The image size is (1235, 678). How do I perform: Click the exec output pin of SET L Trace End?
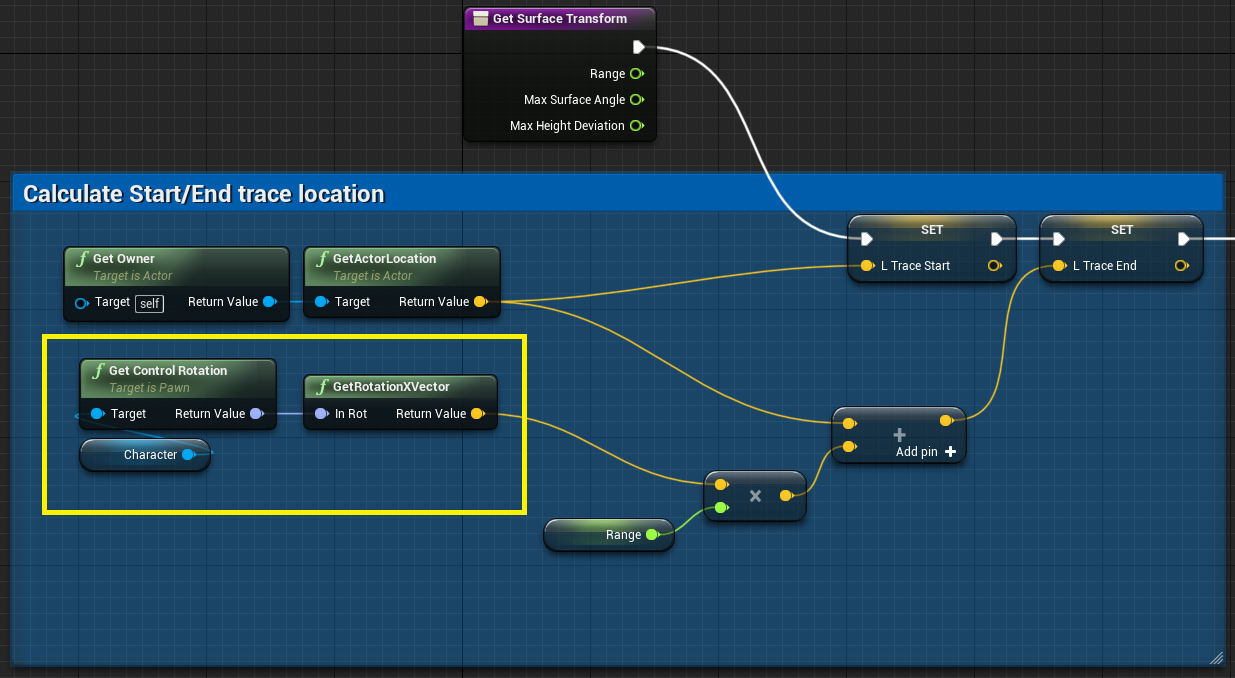click(1184, 239)
